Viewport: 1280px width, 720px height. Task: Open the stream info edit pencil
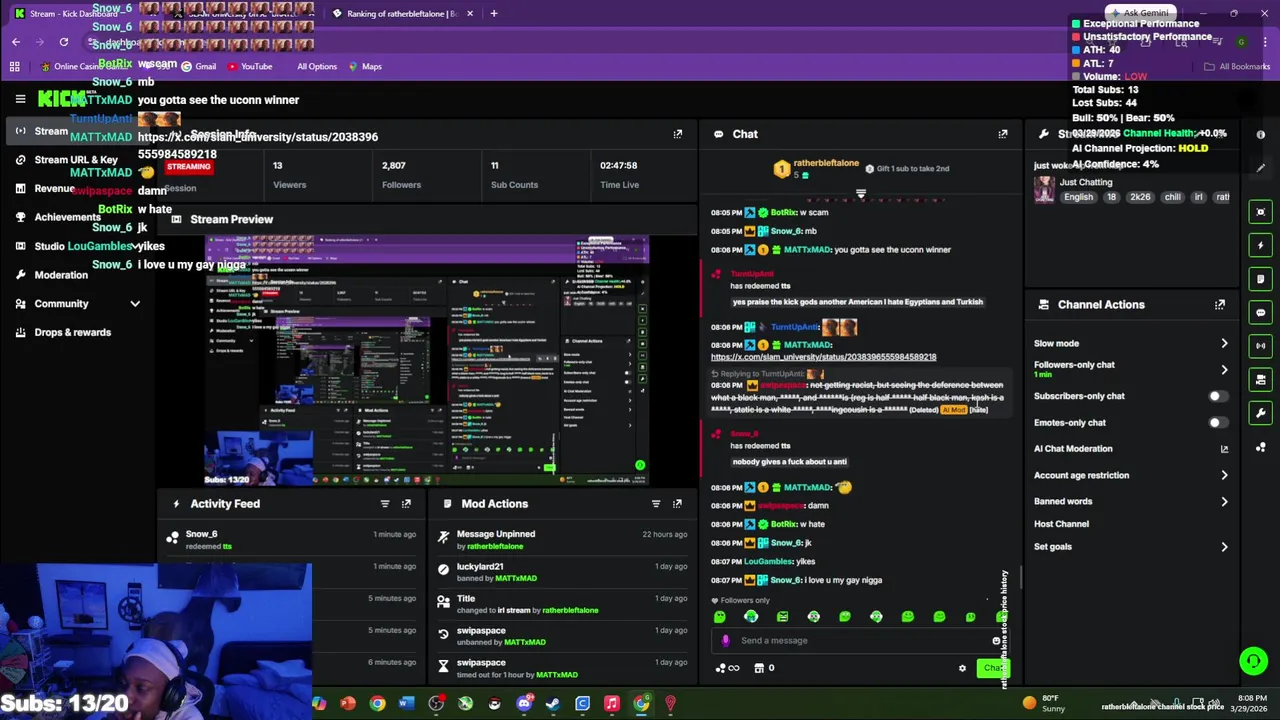click(1261, 168)
